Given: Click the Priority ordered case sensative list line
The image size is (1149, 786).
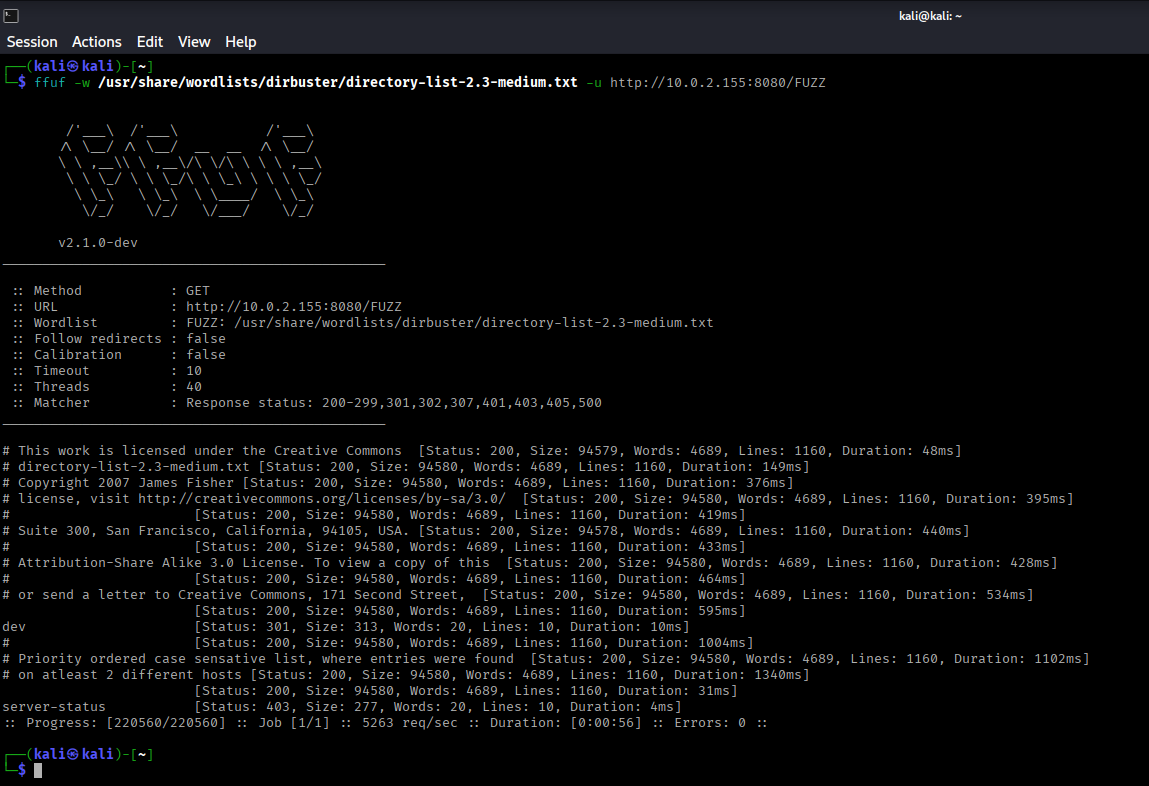Looking at the screenshot, I should (x=546, y=659).
